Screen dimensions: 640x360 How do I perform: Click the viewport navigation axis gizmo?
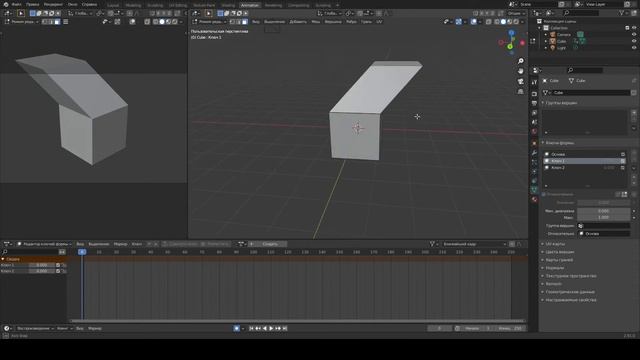pyautogui.click(x=511, y=42)
